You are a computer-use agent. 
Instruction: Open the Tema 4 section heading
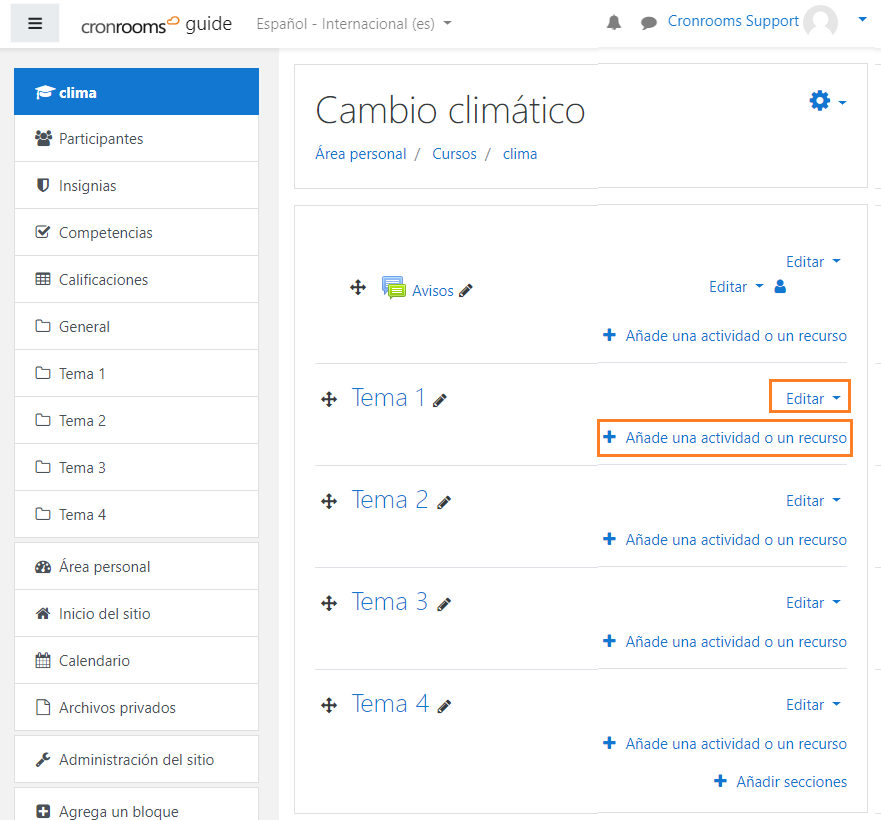pyautogui.click(x=390, y=704)
